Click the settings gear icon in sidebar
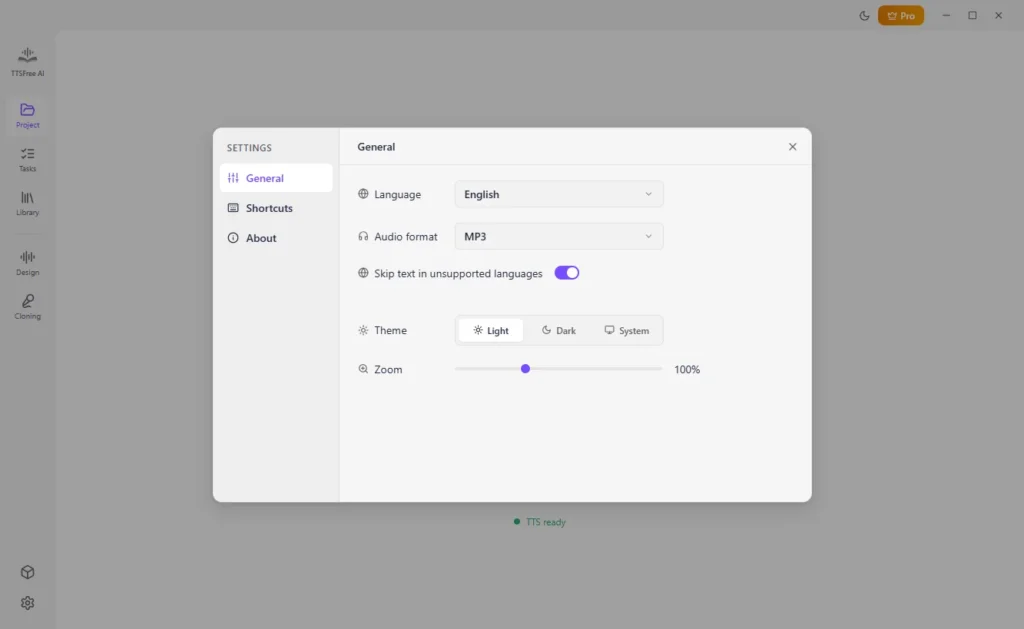The image size is (1024, 629). coord(27,603)
